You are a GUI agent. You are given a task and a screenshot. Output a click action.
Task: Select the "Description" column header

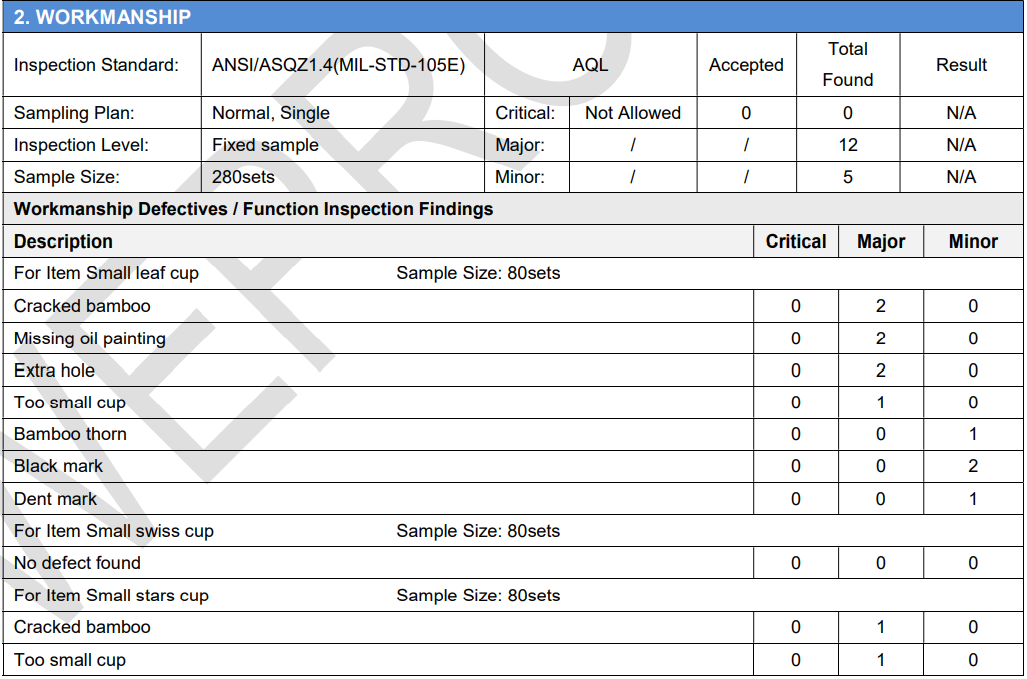(x=63, y=241)
